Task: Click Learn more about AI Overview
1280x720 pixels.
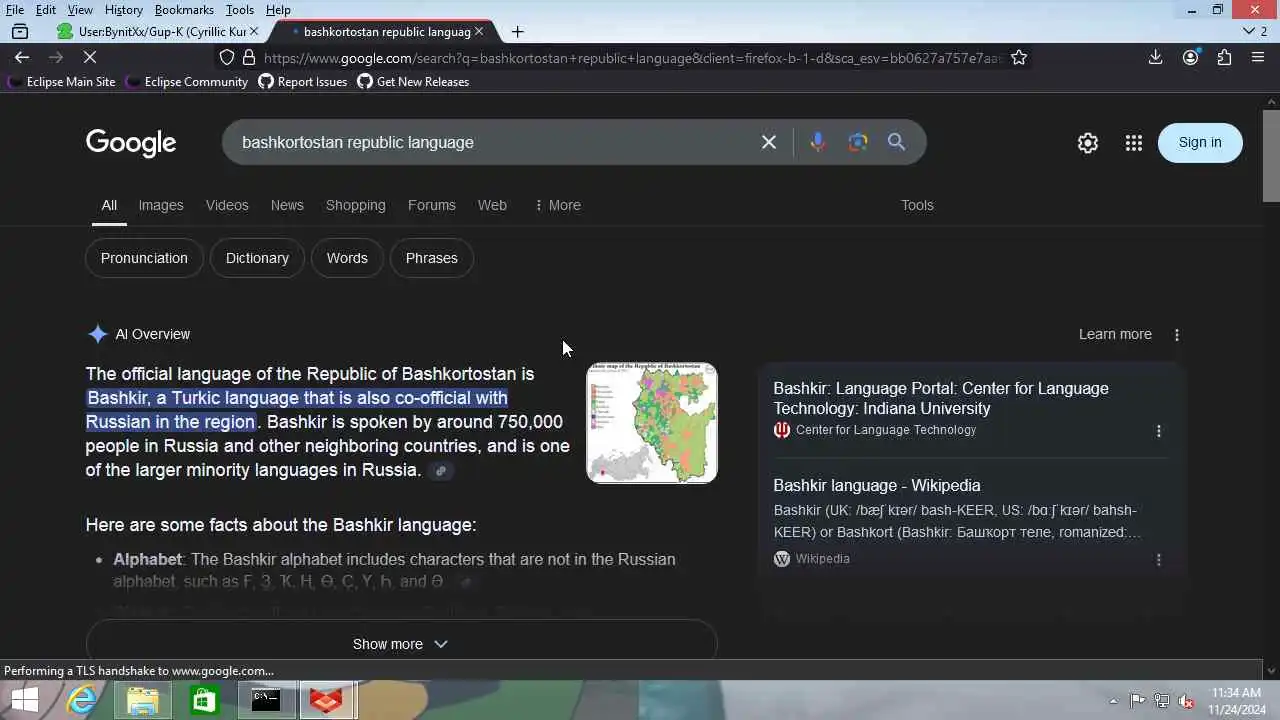Action: point(1115,334)
